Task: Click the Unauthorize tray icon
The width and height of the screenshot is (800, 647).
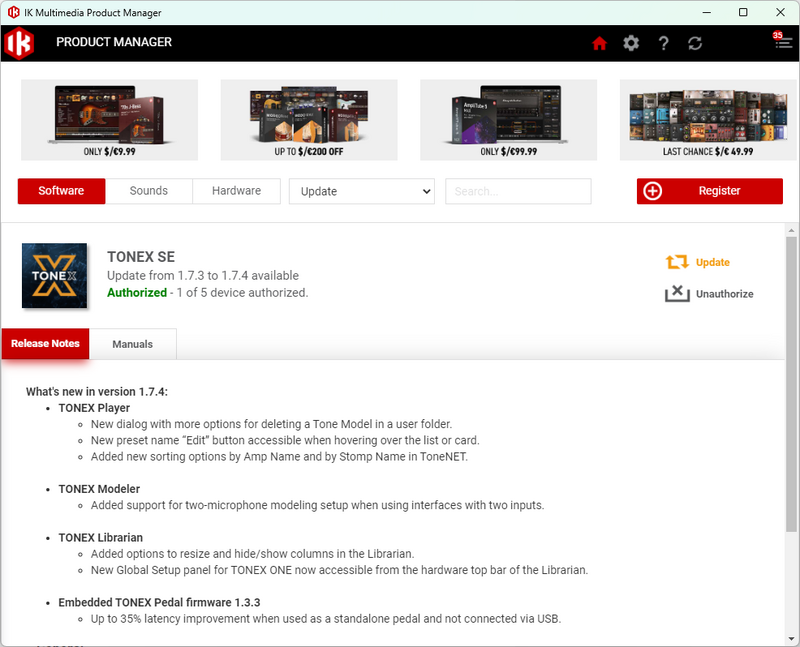Action: (x=677, y=293)
